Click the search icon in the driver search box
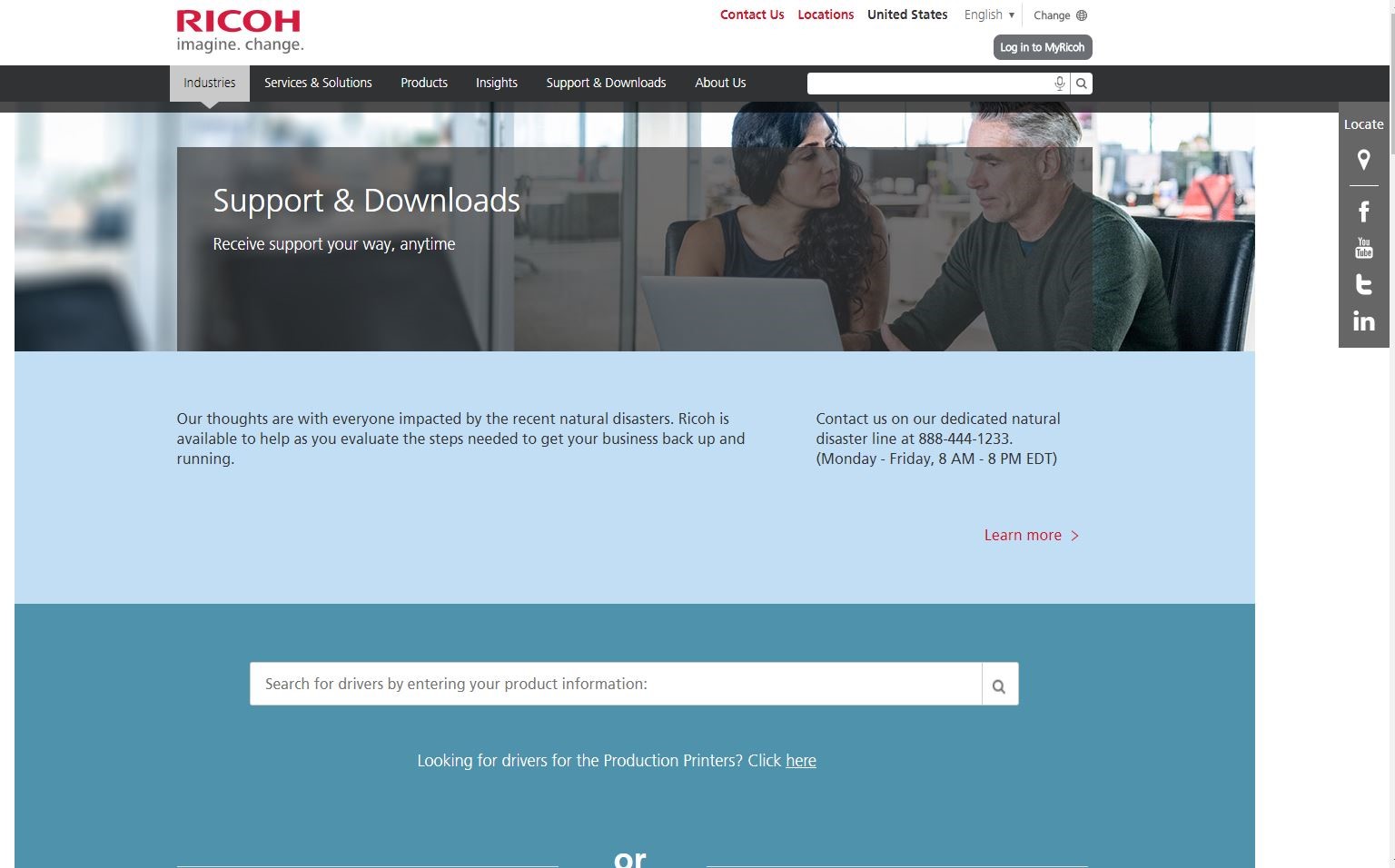Viewport: 1395px width, 868px height. coord(999,684)
